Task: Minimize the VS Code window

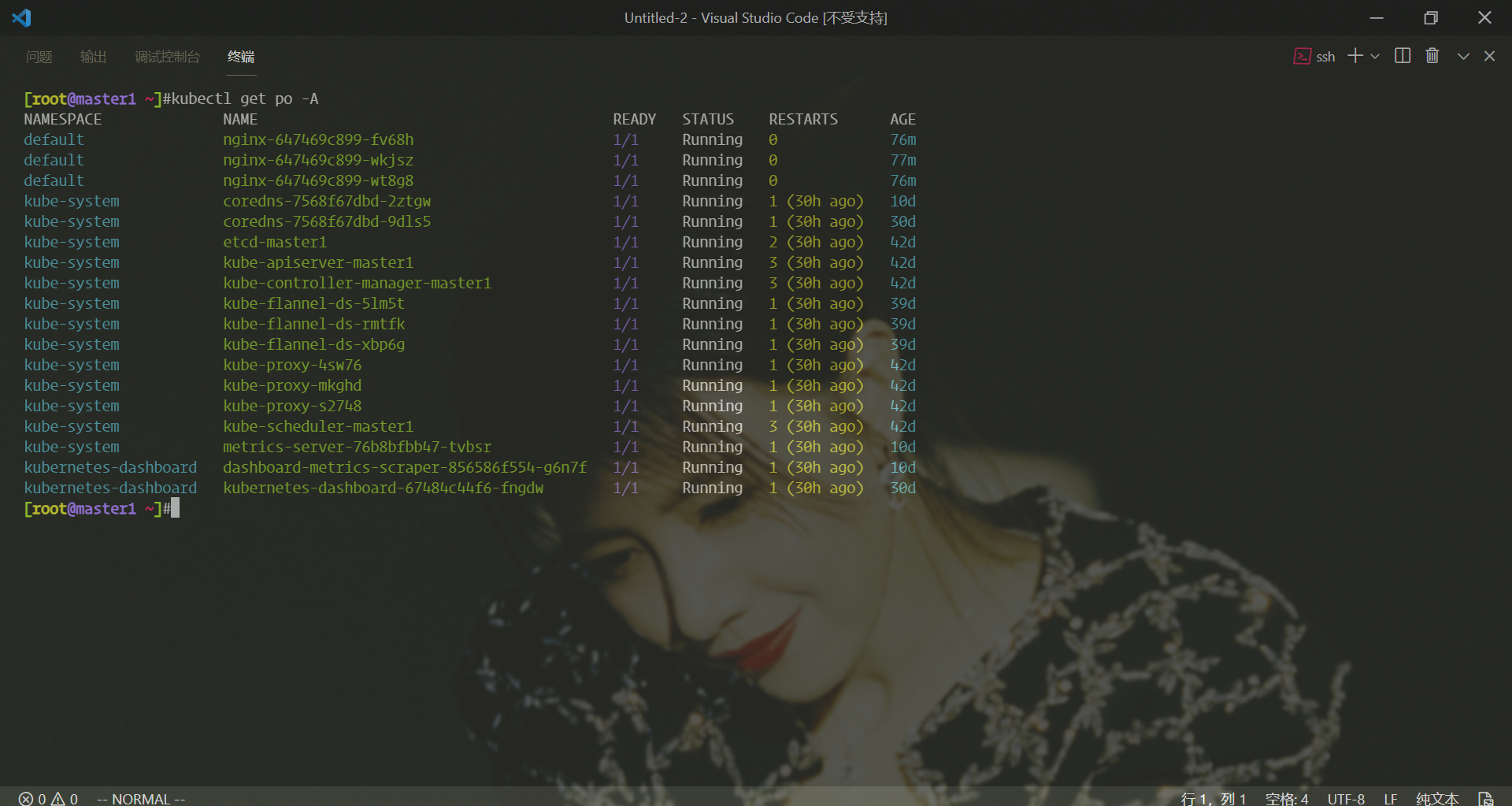Action: click(1377, 17)
